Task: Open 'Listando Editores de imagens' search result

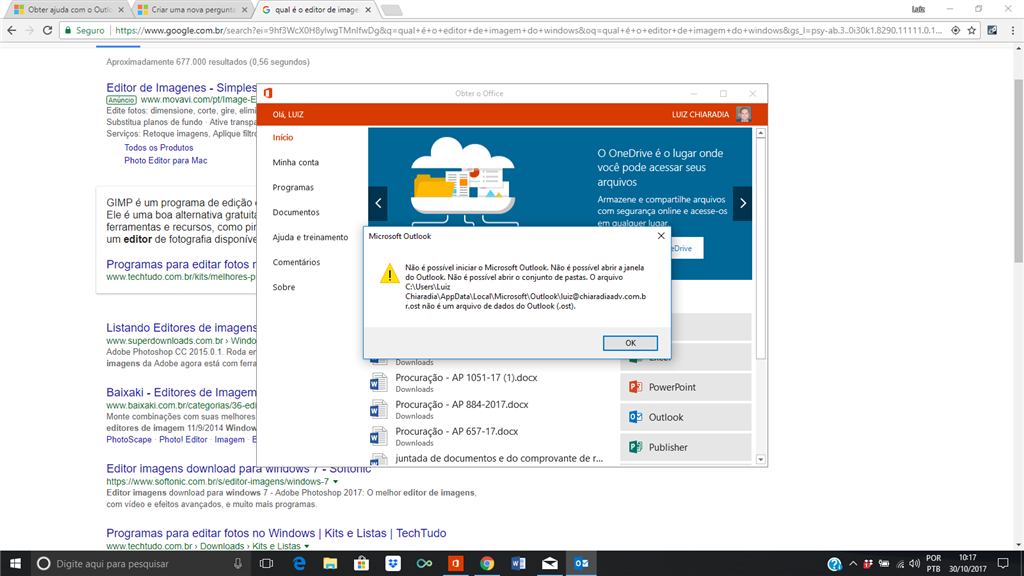Action: tap(182, 328)
